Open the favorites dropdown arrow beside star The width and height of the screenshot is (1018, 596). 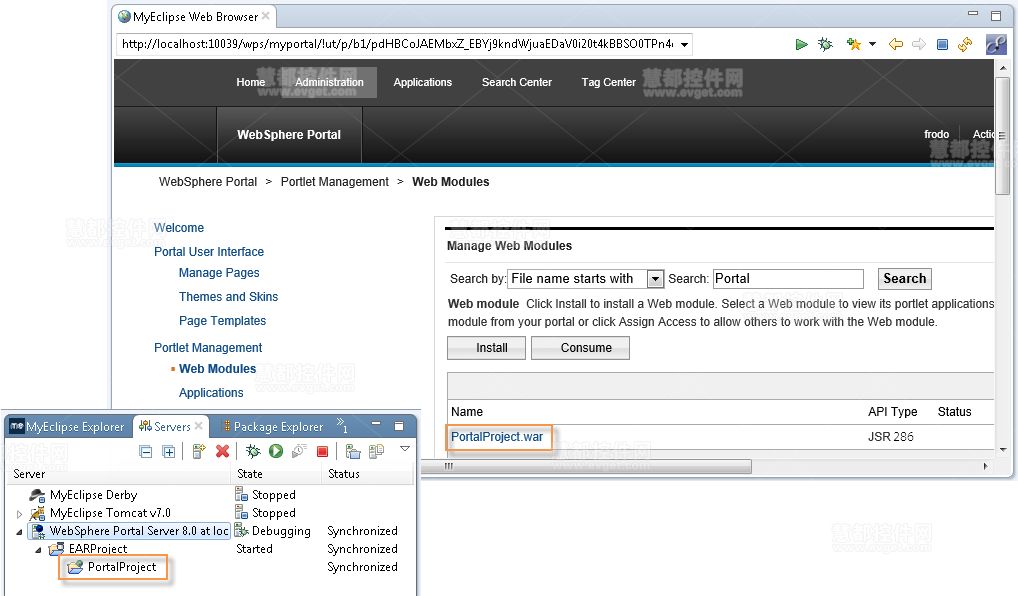[873, 44]
